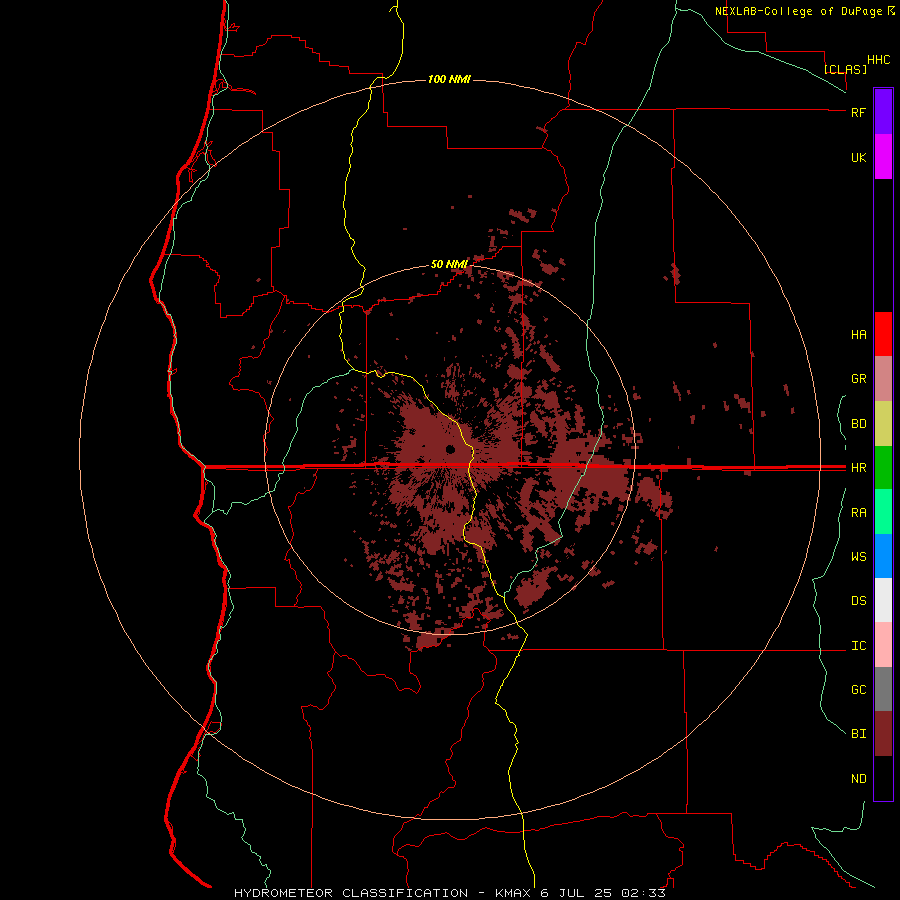Click the GR legend label
Viewport: 900px width, 900px height.
(858, 379)
